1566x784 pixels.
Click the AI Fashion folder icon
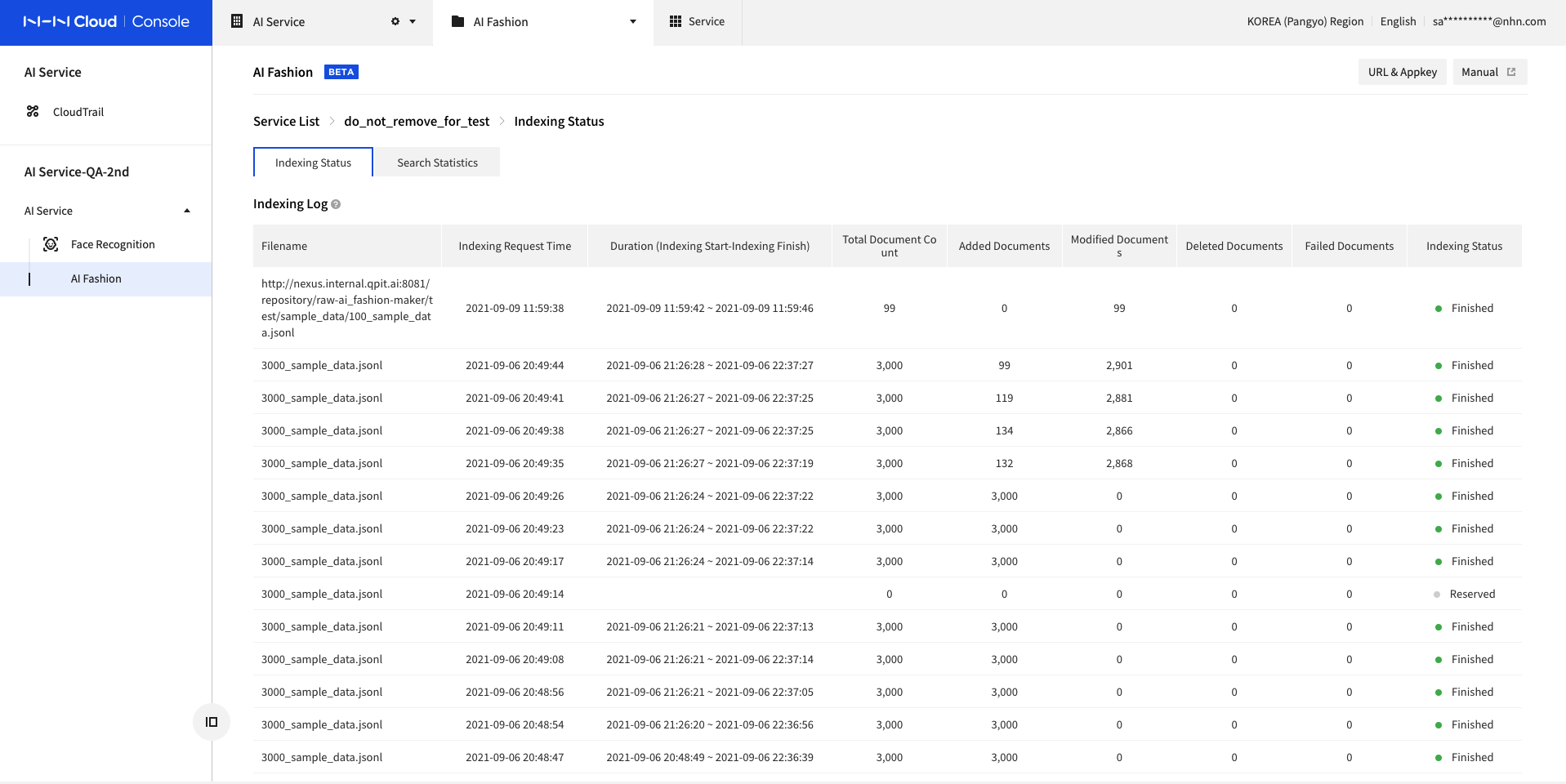[x=457, y=22]
